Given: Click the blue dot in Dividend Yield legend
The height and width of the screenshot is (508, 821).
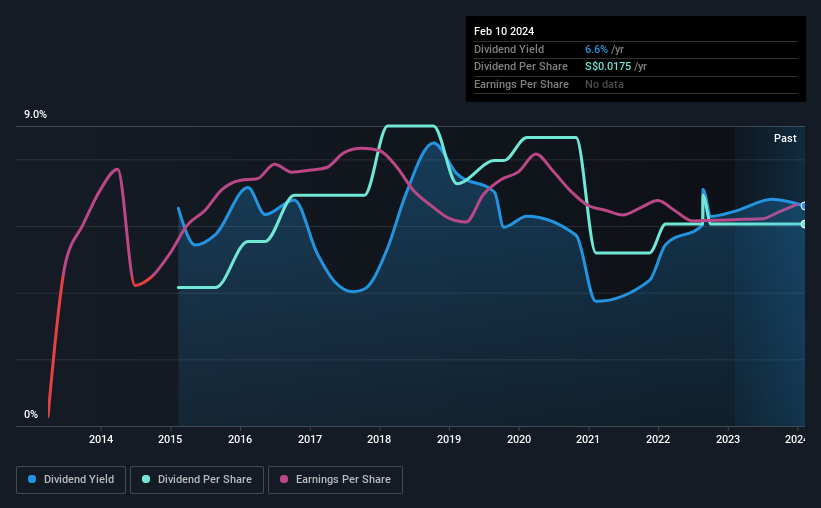Looking at the screenshot, I should [x=33, y=480].
